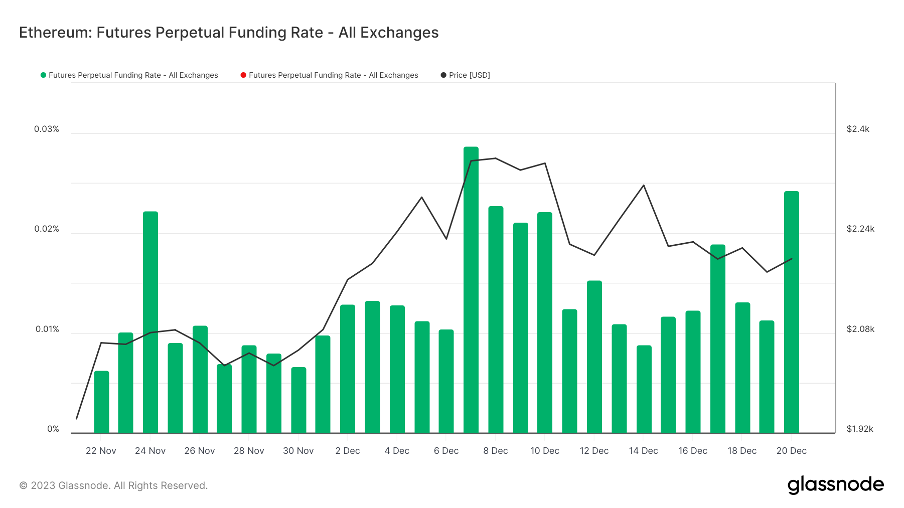Click the 2023 Glassnode copyright text
Screen dimensions: 904x508
point(113,486)
